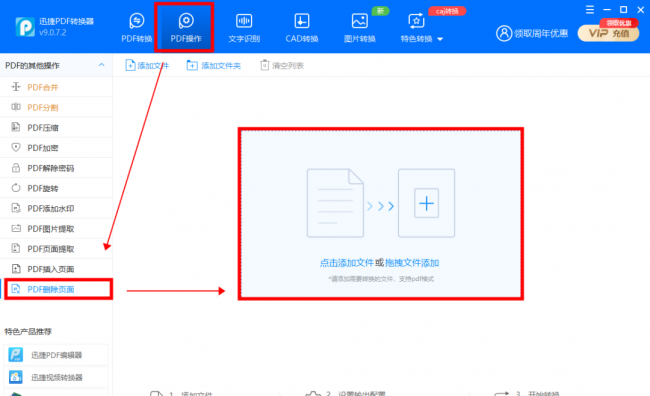Click the 特色转换 star icon
650x396 pixels.
click(416, 21)
